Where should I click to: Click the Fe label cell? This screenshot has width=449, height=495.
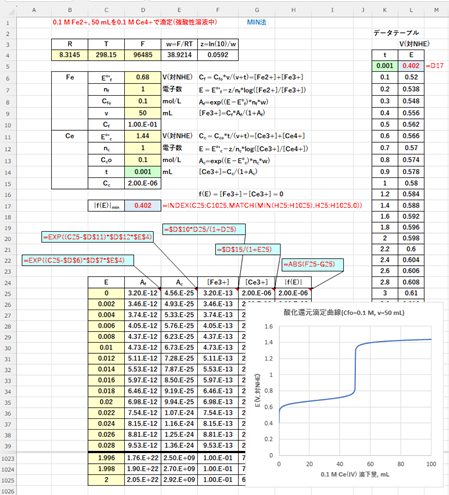point(70,77)
